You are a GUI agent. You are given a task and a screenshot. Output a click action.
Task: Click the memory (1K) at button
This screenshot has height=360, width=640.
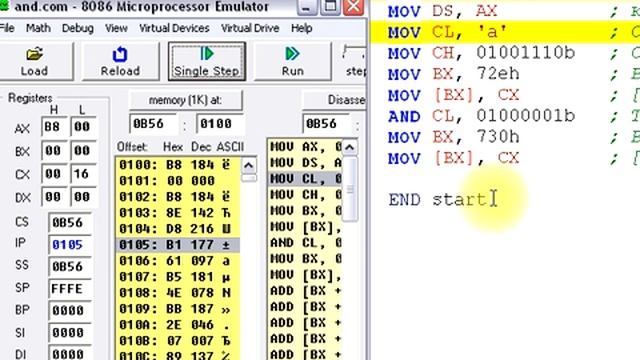pos(186,100)
